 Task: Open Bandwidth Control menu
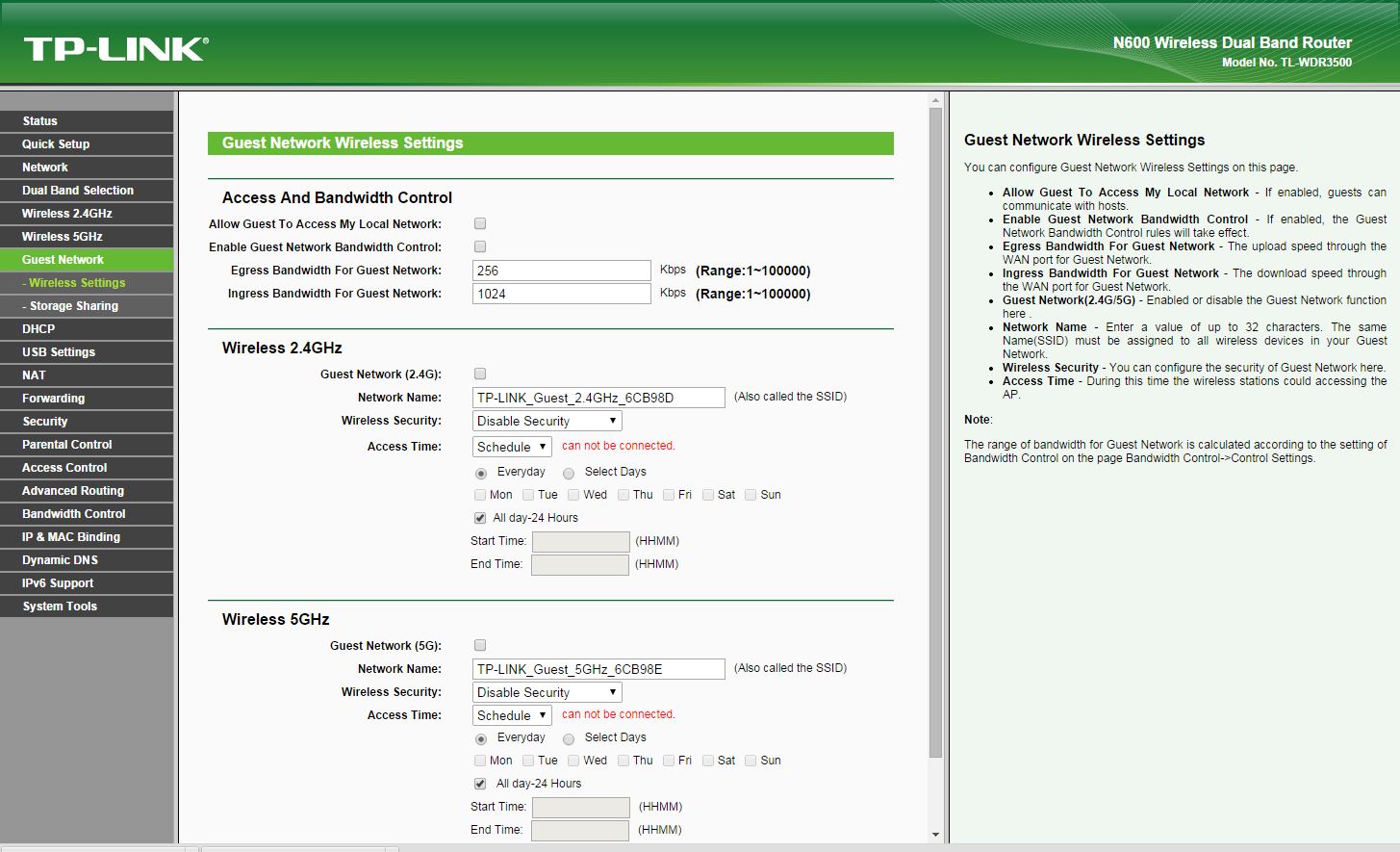click(87, 514)
